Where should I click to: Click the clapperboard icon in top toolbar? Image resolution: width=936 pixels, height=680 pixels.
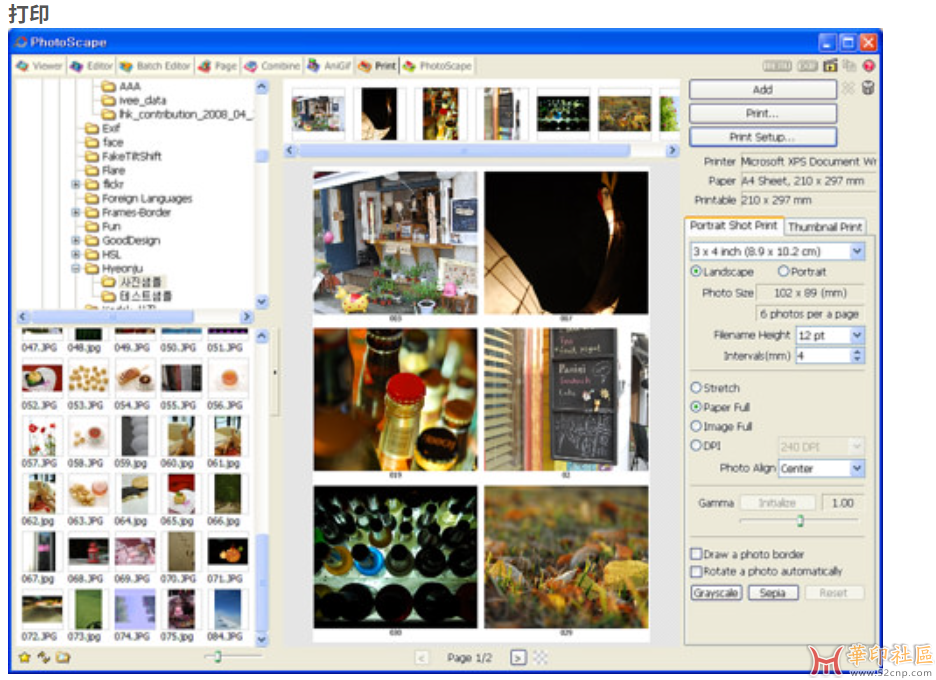click(x=830, y=66)
